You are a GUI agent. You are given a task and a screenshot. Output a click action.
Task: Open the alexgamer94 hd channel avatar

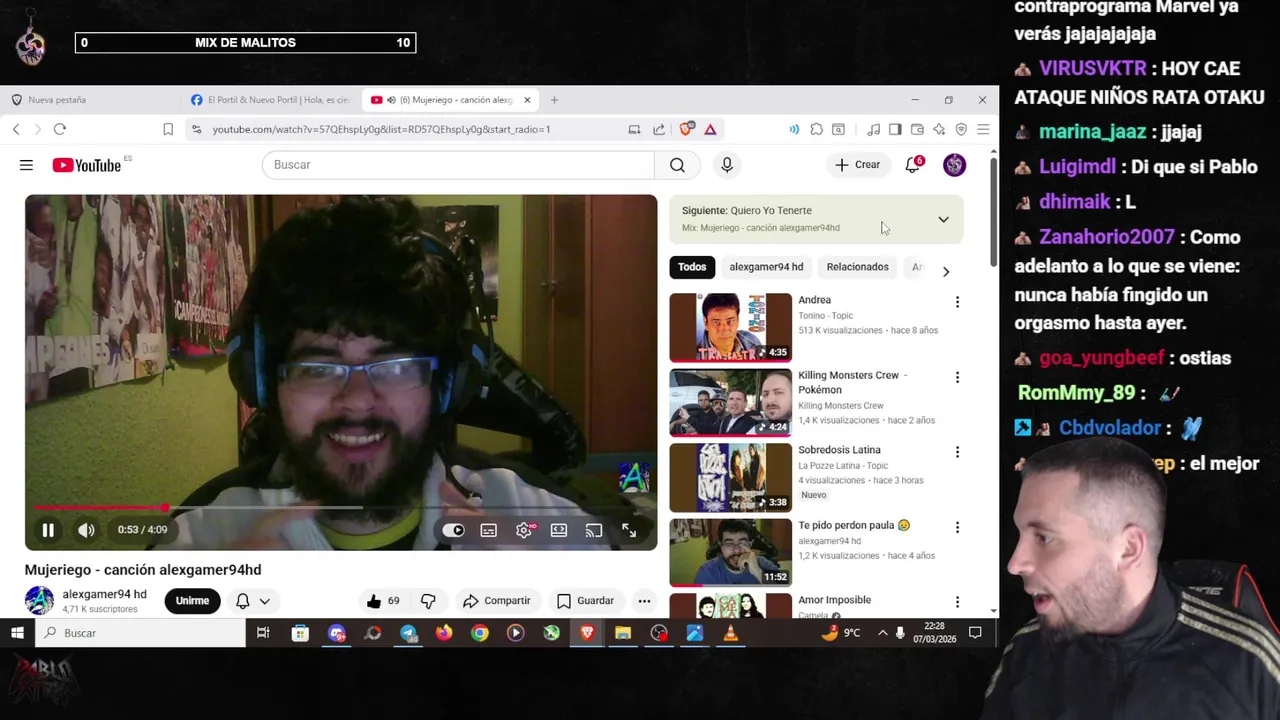point(40,601)
